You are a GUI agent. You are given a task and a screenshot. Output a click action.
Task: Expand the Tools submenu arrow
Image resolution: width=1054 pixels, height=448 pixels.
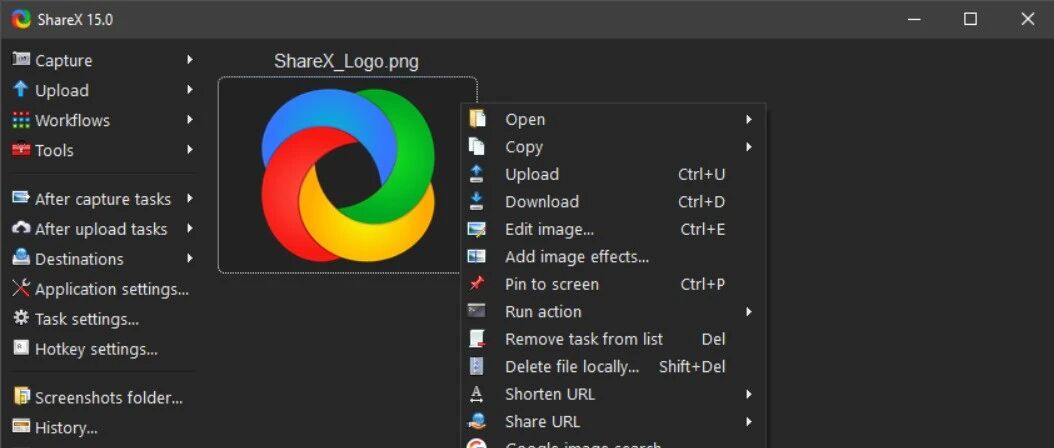(x=190, y=149)
